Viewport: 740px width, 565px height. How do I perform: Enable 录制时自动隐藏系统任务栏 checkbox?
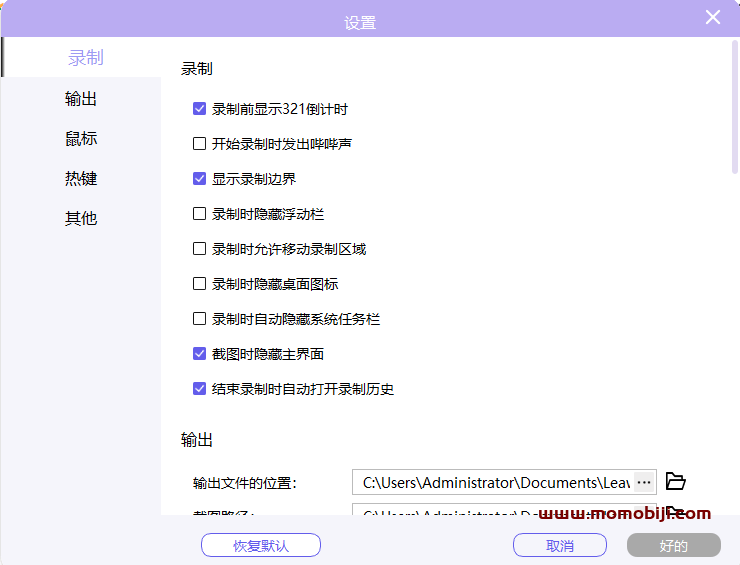tap(199, 319)
